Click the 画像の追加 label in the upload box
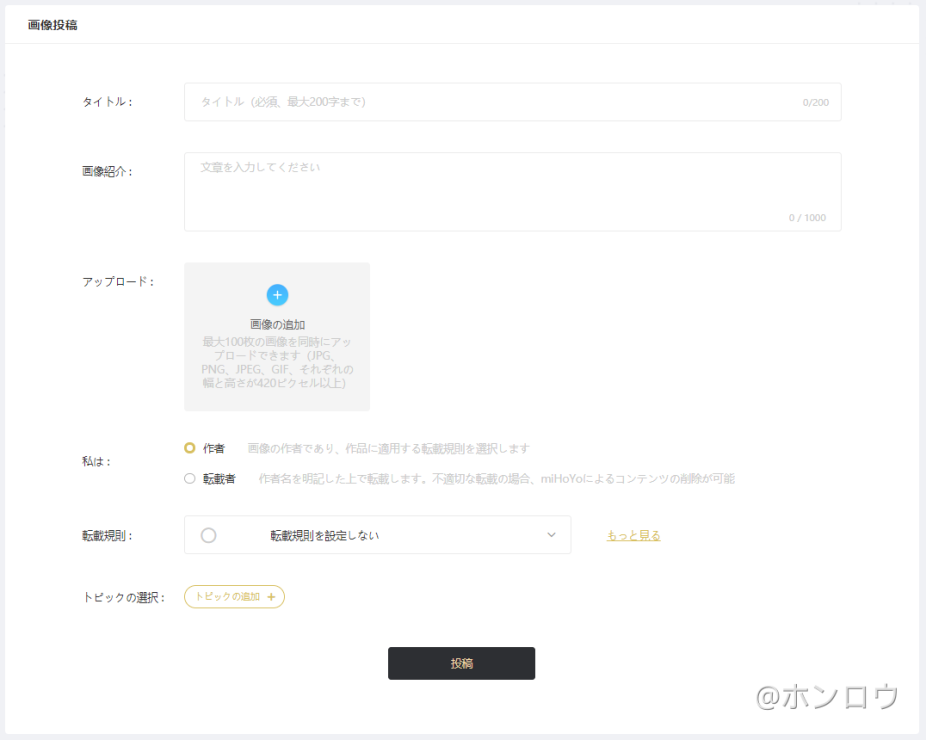The height and width of the screenshot is (740, 926). tap(277, 323)
